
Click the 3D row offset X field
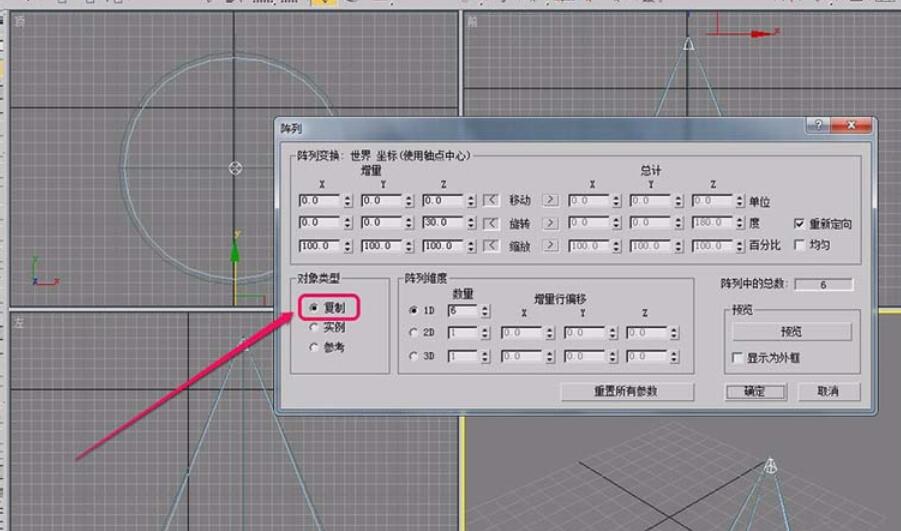coord(522,357)
